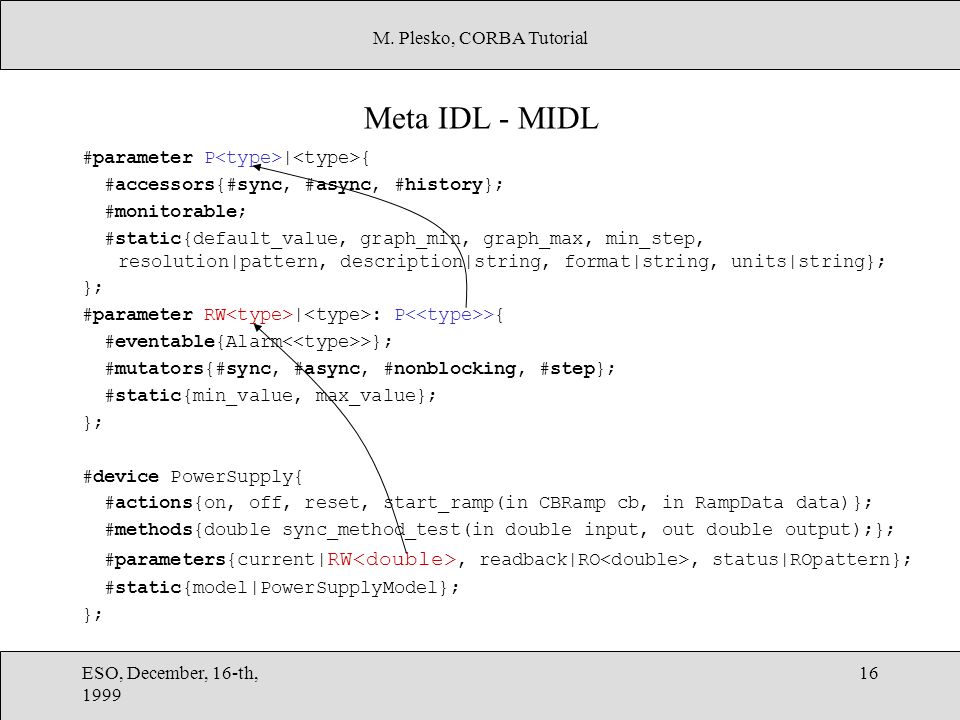The height and width of the screenshot is (720, 960).
Task: Click the red "RW<type>" parameter name
Action: pyautogui.click(x=249, y=315)
